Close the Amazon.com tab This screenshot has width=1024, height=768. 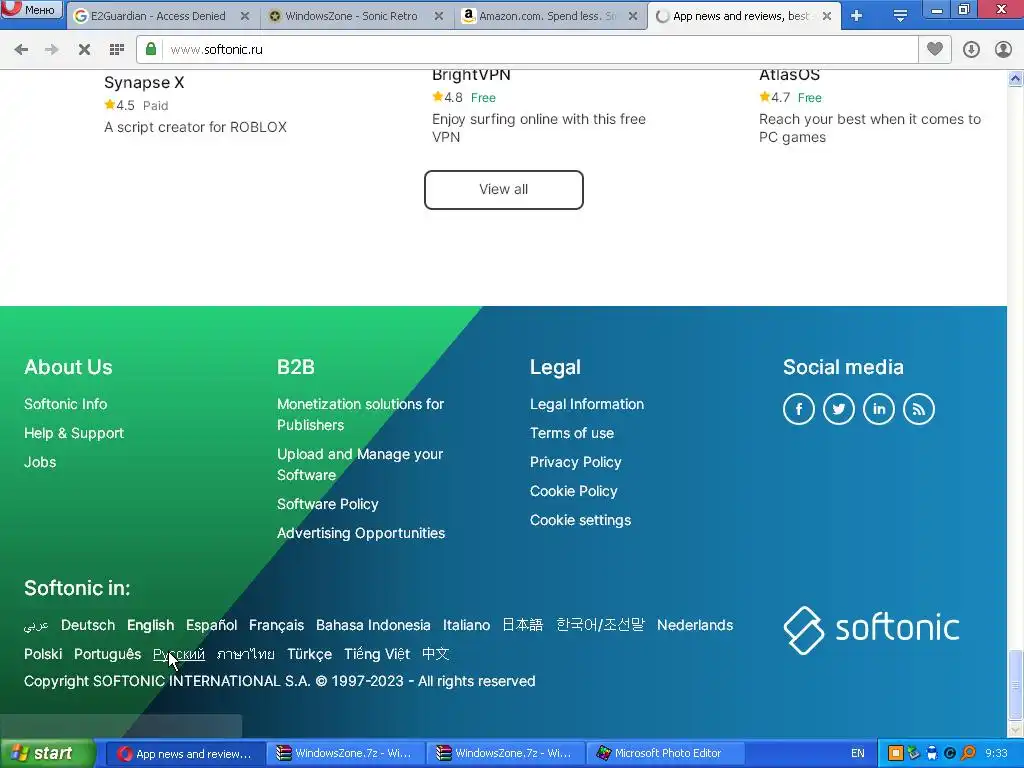click(x=633, y=16)
